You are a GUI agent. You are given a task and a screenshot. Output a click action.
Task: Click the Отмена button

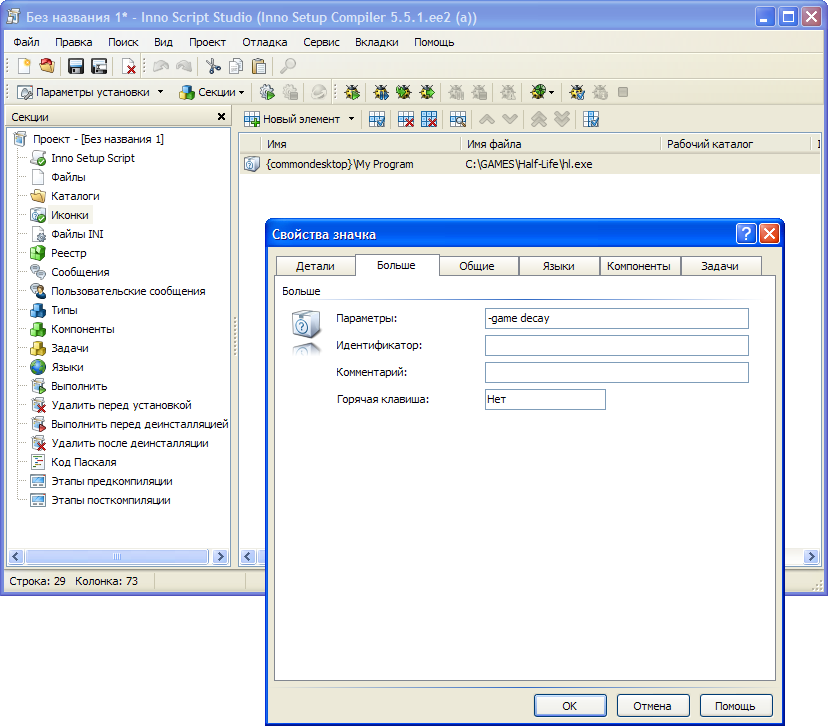pyautogui.click(x=652, y=705)
